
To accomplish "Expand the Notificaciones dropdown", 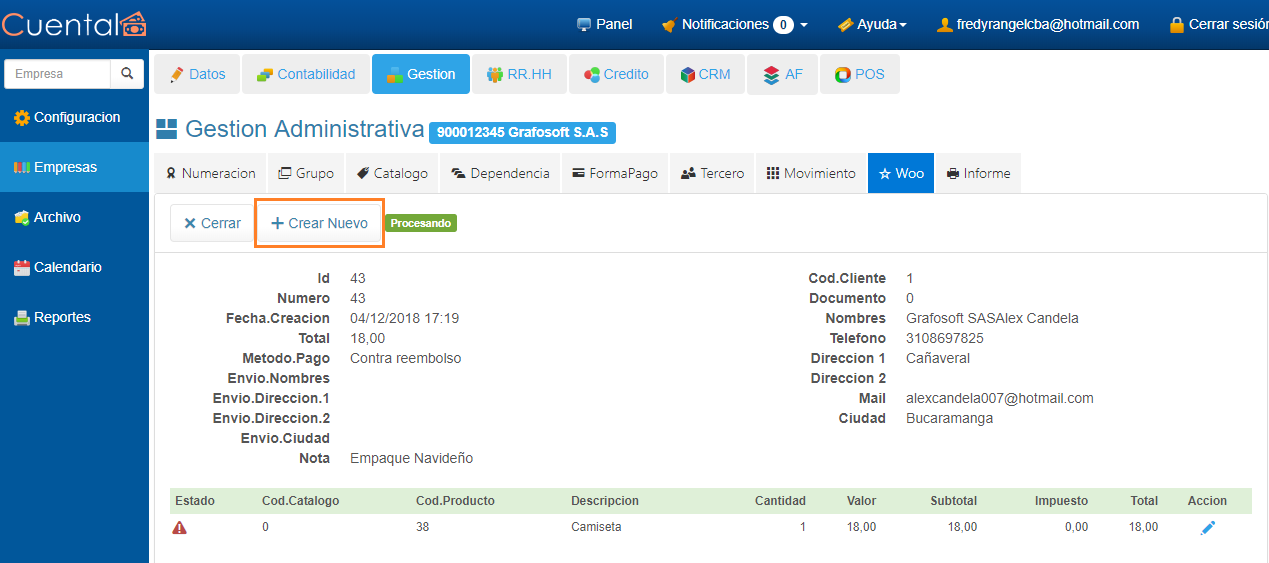I will point(735,24).
